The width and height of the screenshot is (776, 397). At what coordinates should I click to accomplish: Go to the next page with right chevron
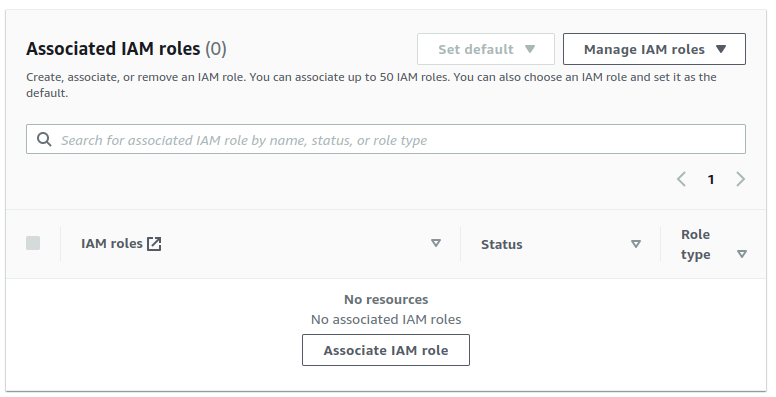[x=740, y=179]
